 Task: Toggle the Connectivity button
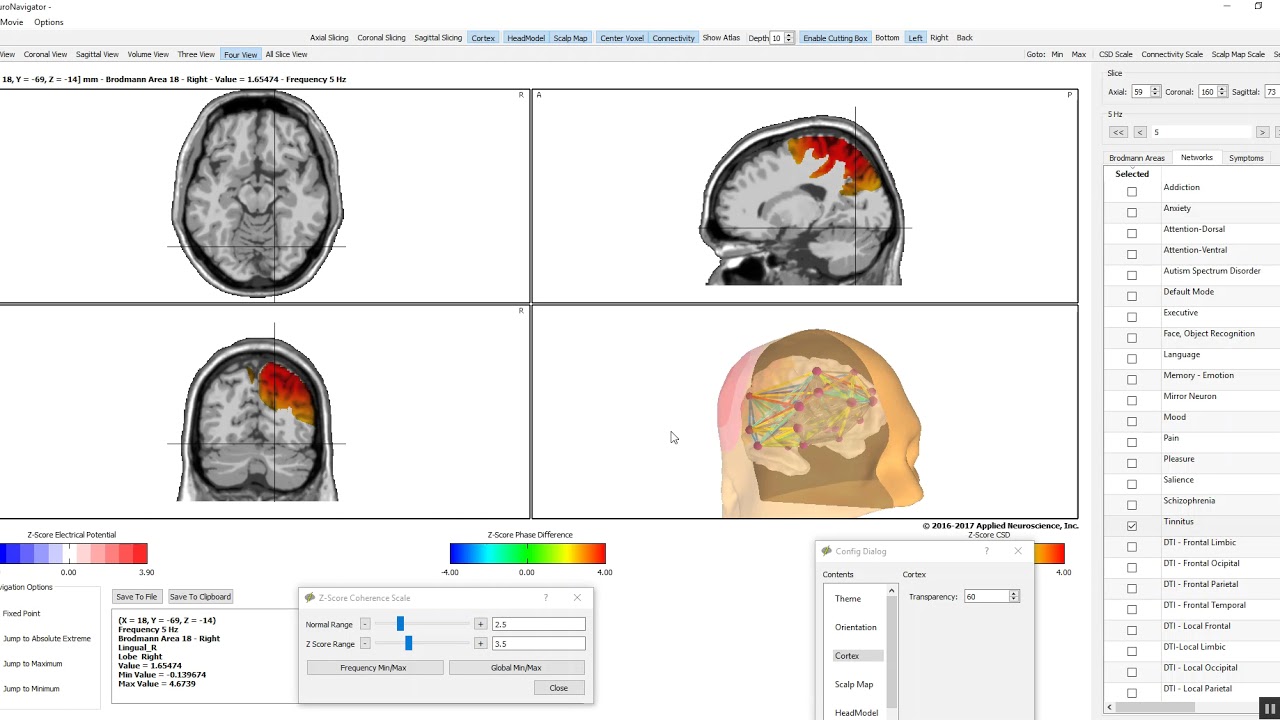673,38
